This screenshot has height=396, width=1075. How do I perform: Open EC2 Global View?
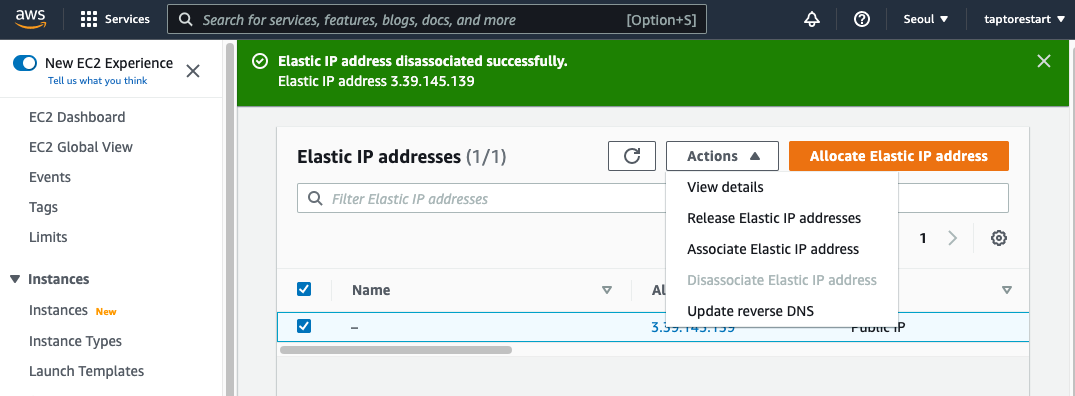click(x=81, y=147)
